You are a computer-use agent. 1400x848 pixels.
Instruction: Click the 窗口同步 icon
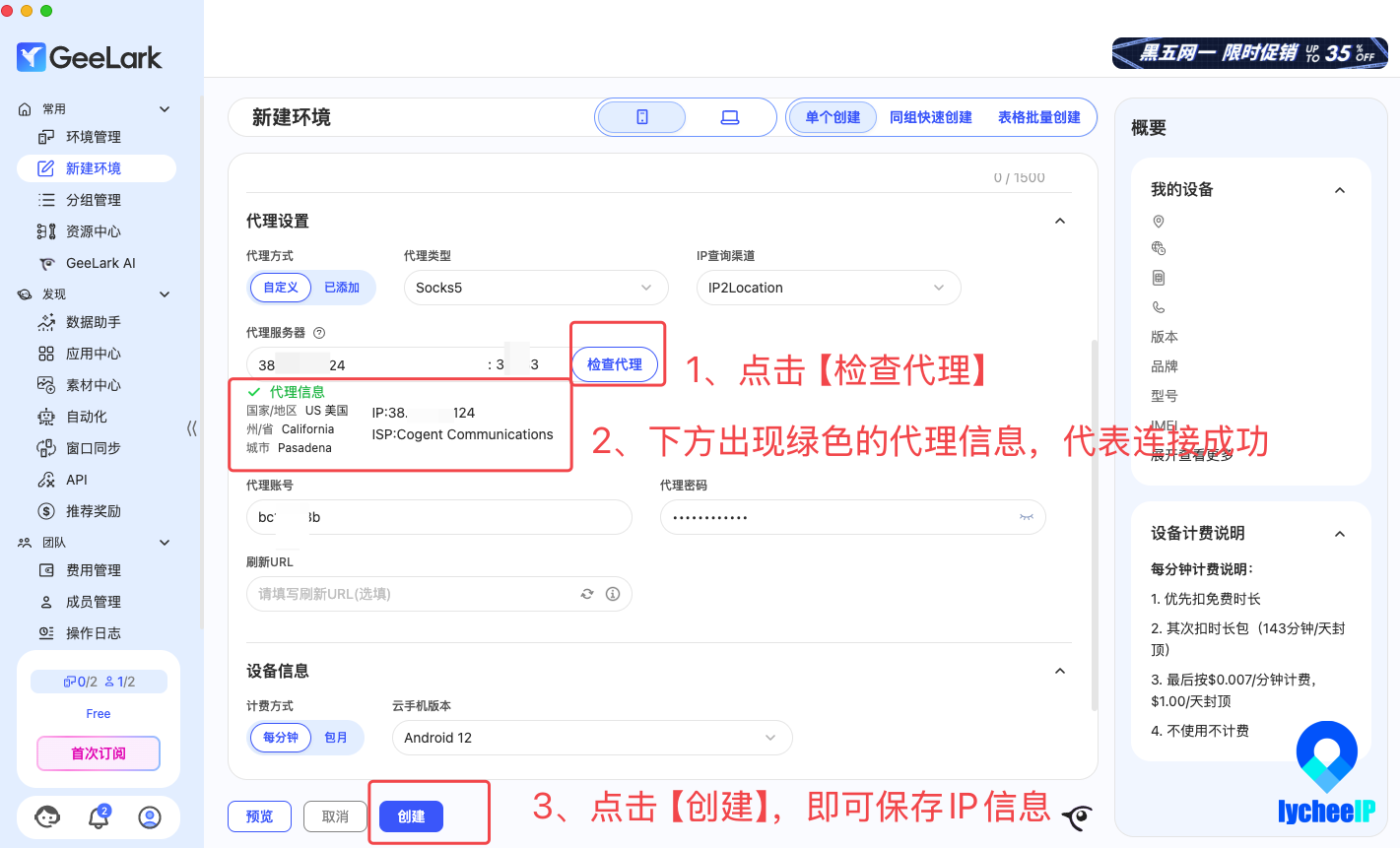(46, 448)
